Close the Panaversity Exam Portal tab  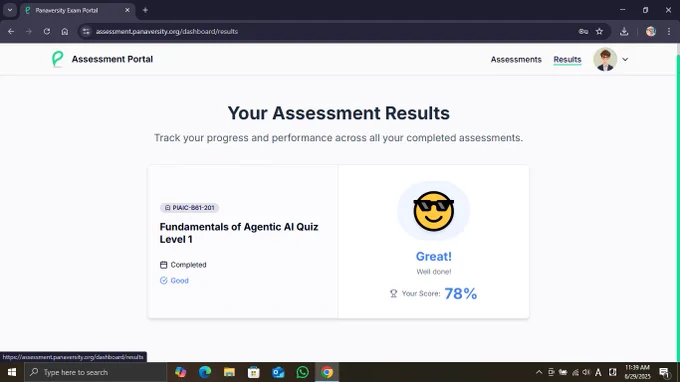127,10
